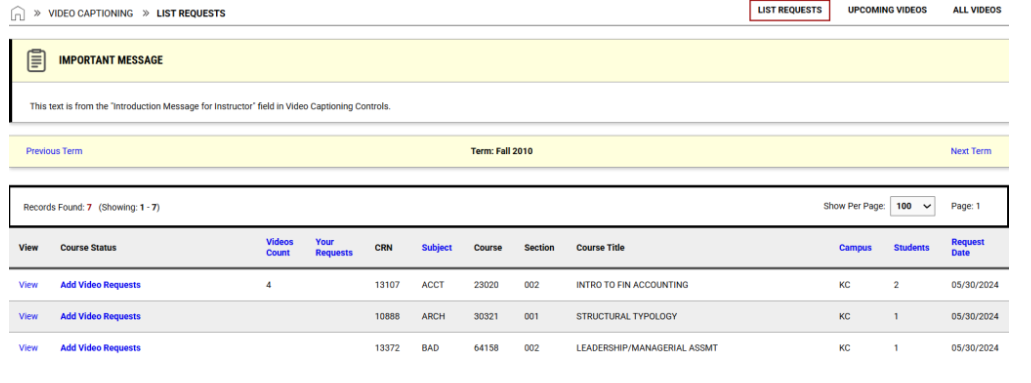This screenshot has height=383, width=1031.
Task: Add Video Requests for Leadership/Managerial Assmt
Action: tap(101, 348)
